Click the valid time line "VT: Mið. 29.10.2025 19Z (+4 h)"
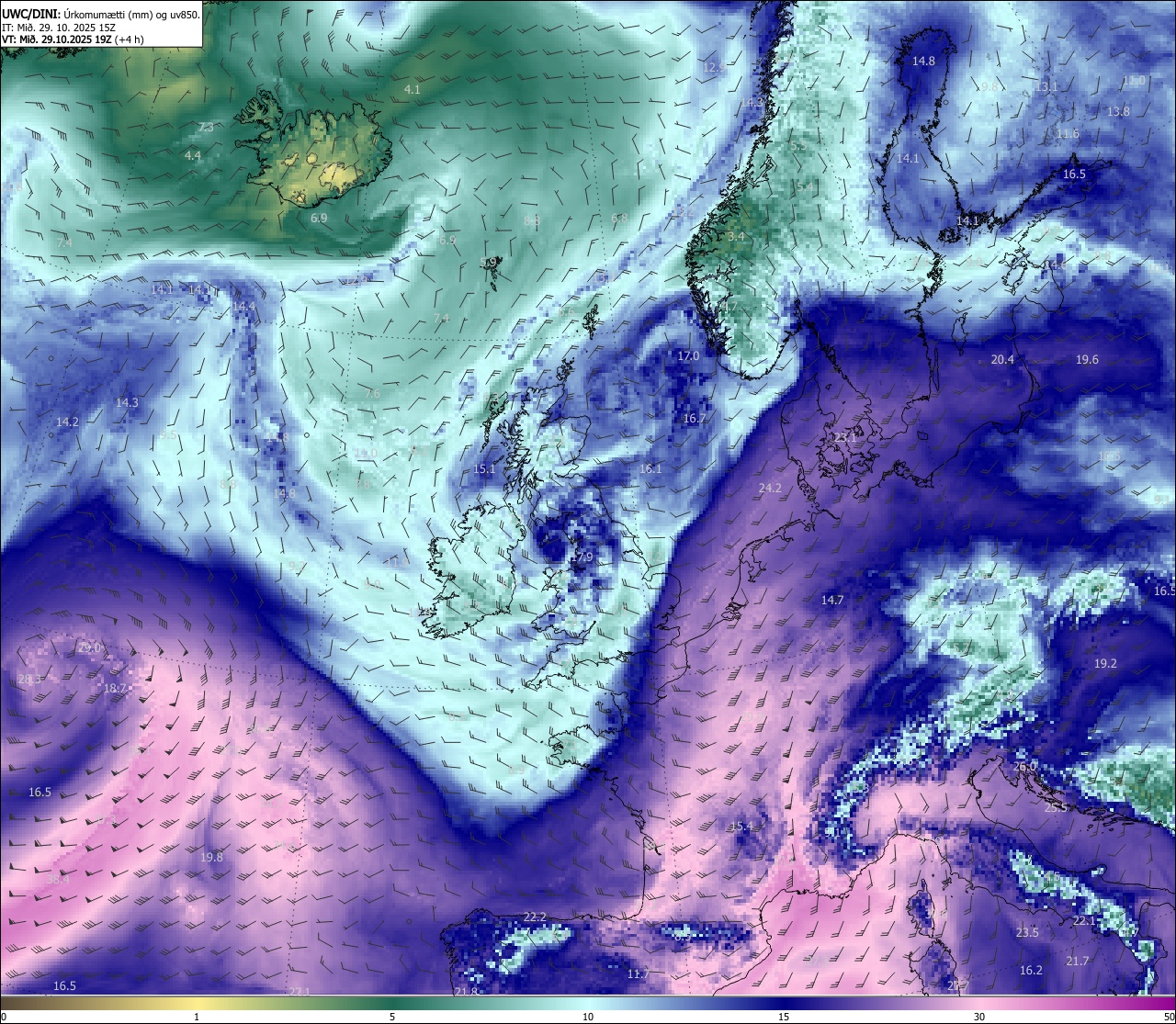Viewport: 1176px width, 1024px height. [73, 39]
